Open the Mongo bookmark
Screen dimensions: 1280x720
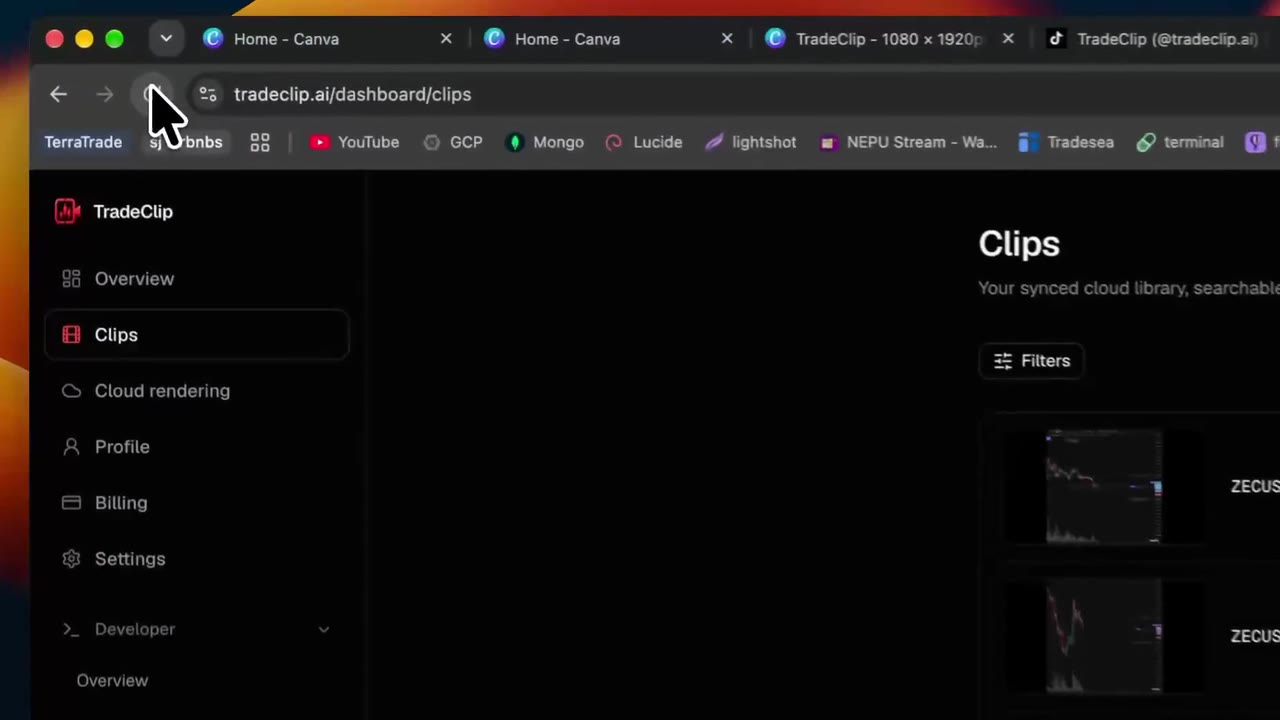545,142
